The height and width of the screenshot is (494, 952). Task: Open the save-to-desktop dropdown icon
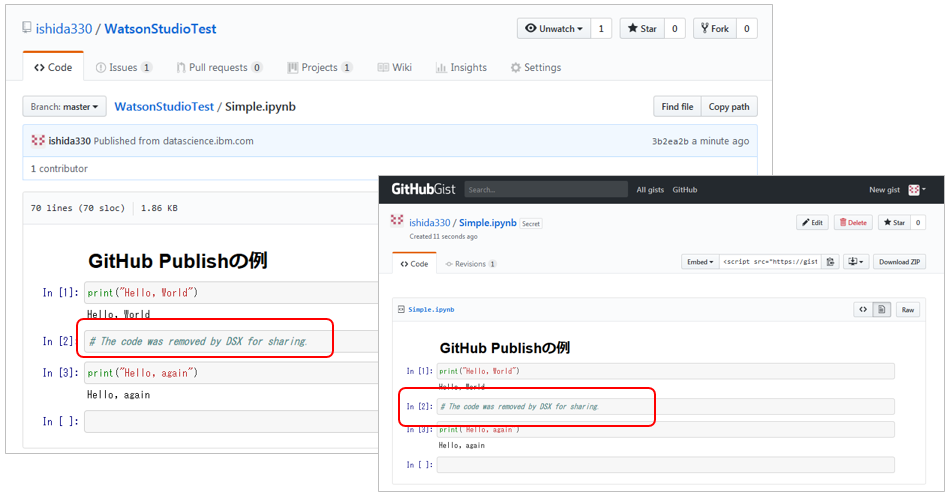coord(855,262)
